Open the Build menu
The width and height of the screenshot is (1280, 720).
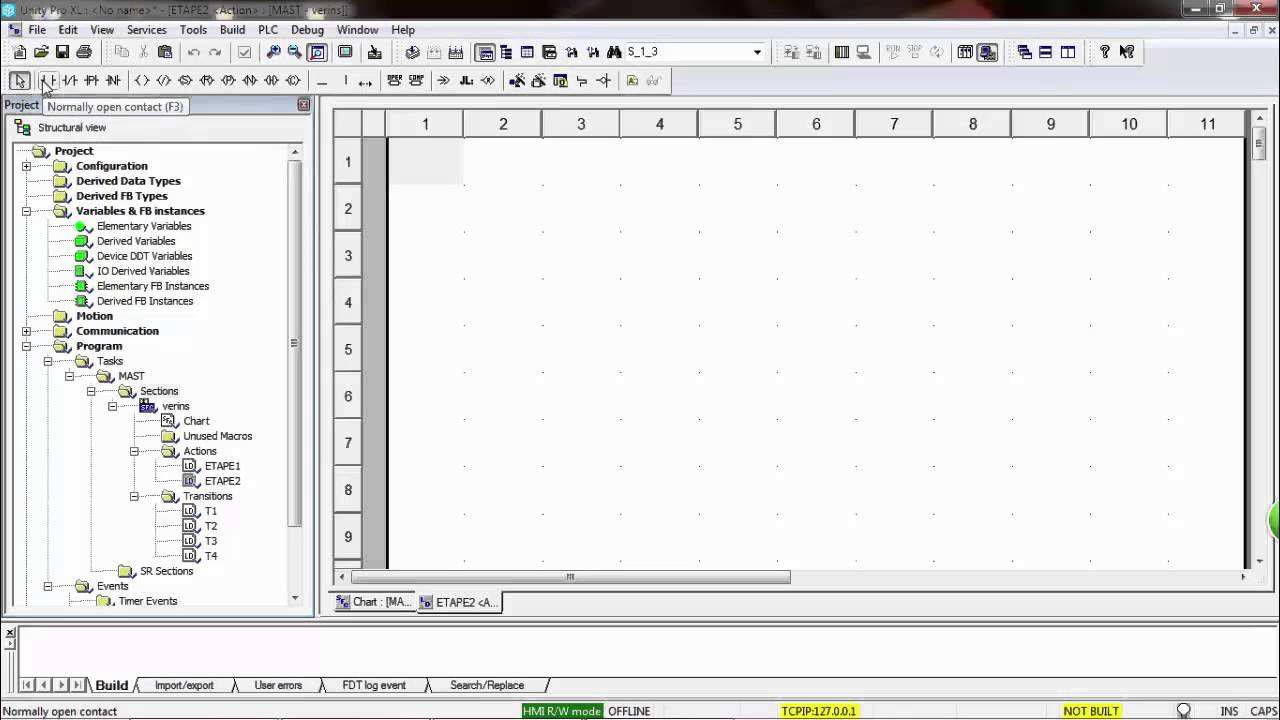pyautogui.click(x=233, y=30)
